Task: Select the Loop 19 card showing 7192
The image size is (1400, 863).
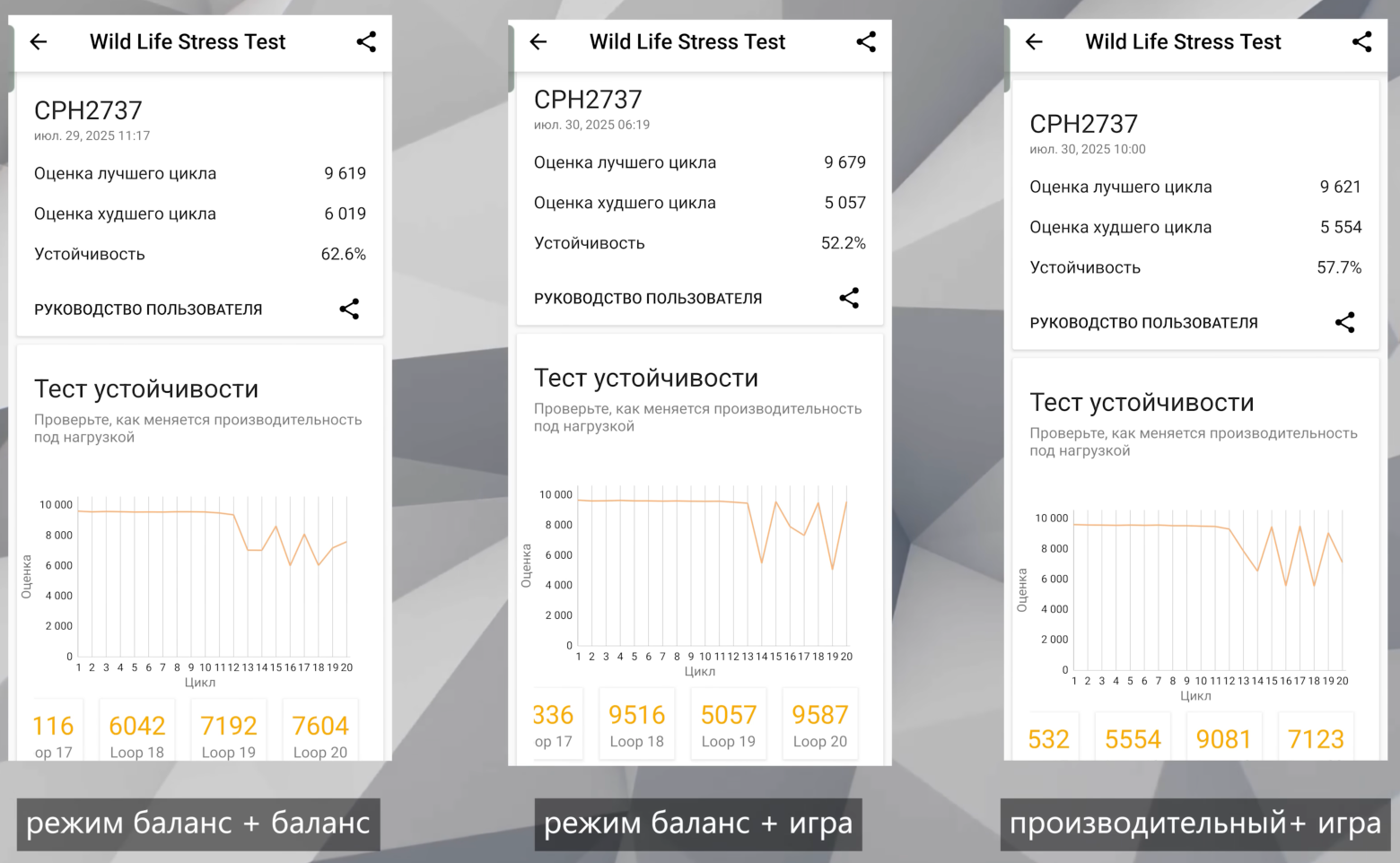Action: pos(229,730)
